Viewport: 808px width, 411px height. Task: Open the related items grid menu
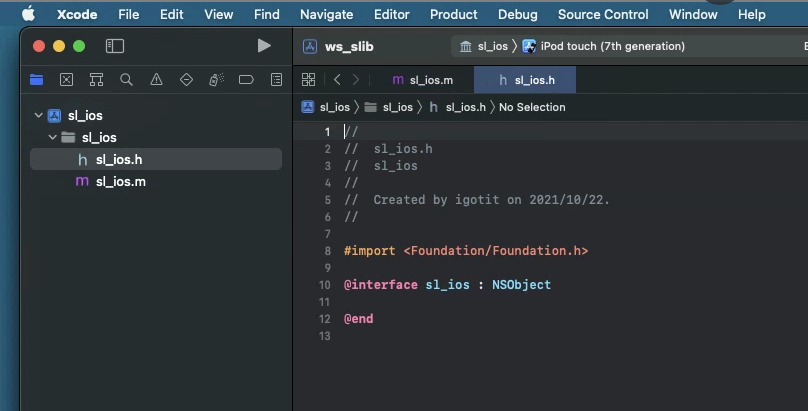coord(308,79)
